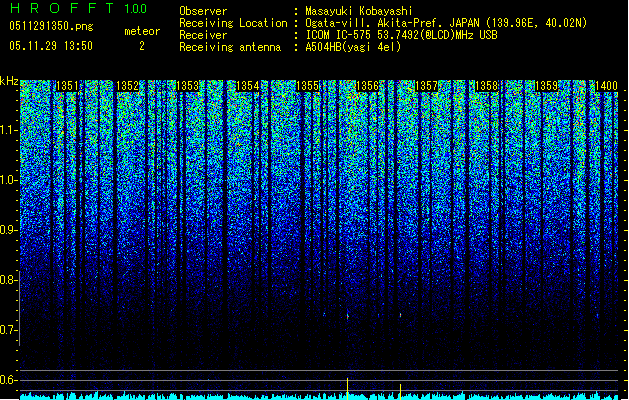The height and width of the screenshot is (400, 629).
Task: Click the date stamp 05.11.29 13:50
Action: pyautogui.click(x=51, y=46)
